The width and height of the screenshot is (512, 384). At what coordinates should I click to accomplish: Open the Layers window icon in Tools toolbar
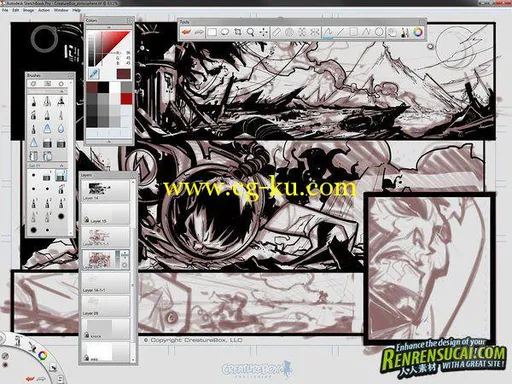pos(392,32)
